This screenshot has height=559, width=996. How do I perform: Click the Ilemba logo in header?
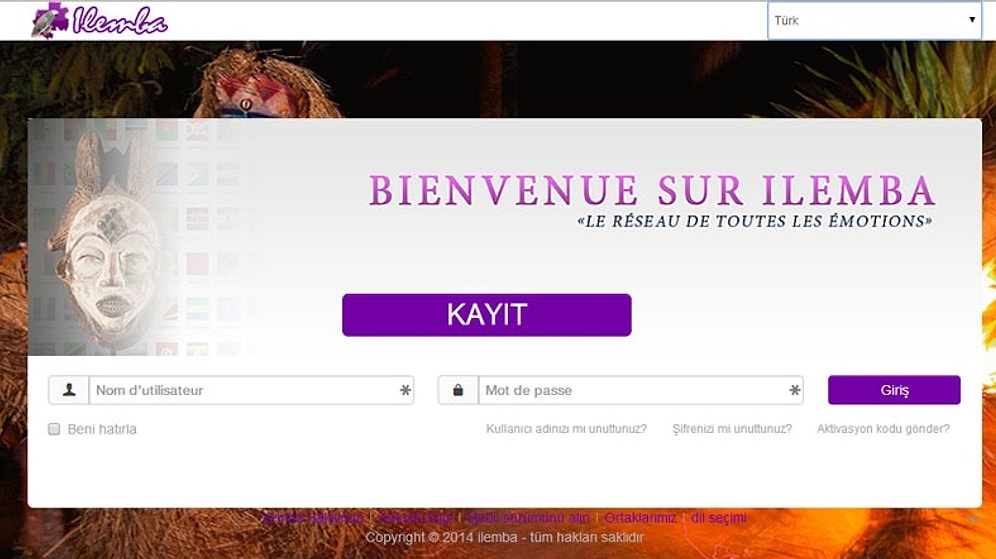point(98,21)
